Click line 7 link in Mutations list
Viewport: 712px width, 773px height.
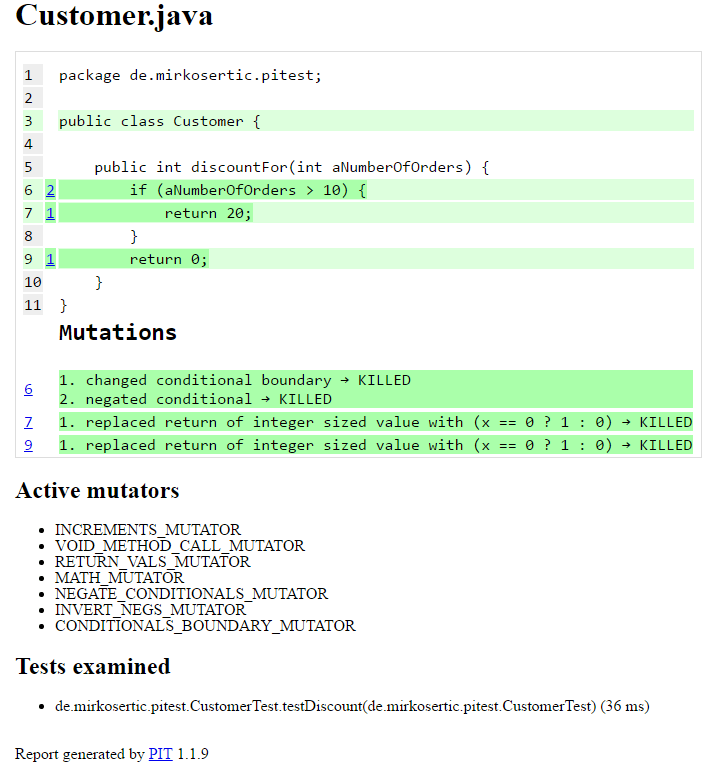coord(29,422)
